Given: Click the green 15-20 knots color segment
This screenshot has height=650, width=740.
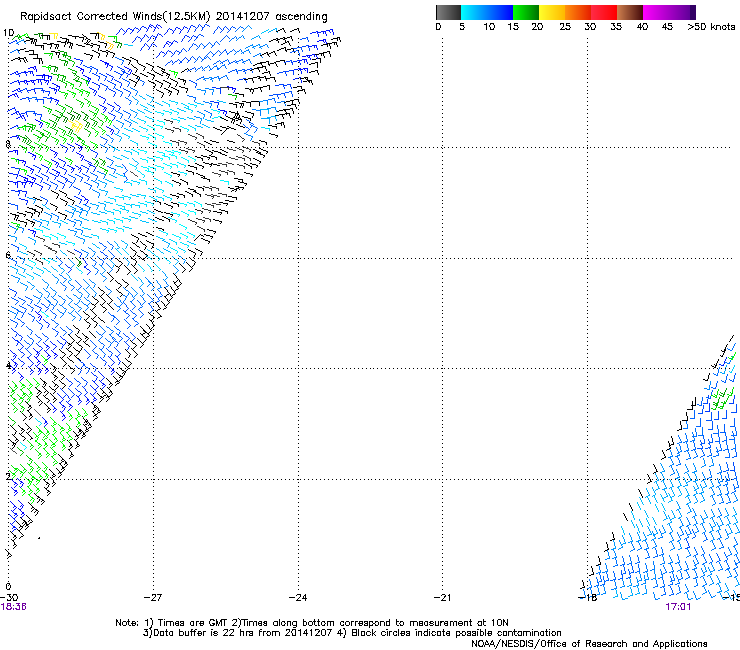Looking at the screenshot, I should (x=526, y=12).
